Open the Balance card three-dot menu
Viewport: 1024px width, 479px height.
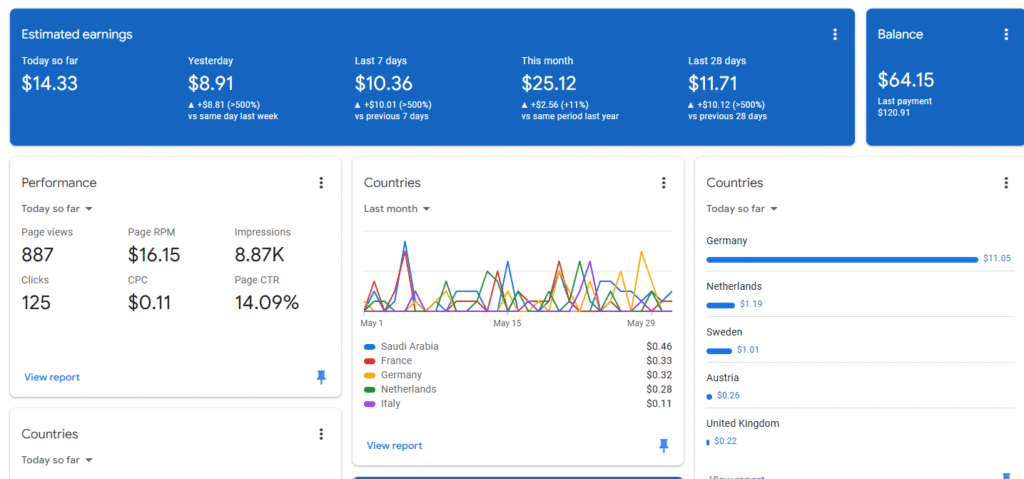tap(1006, 35)
